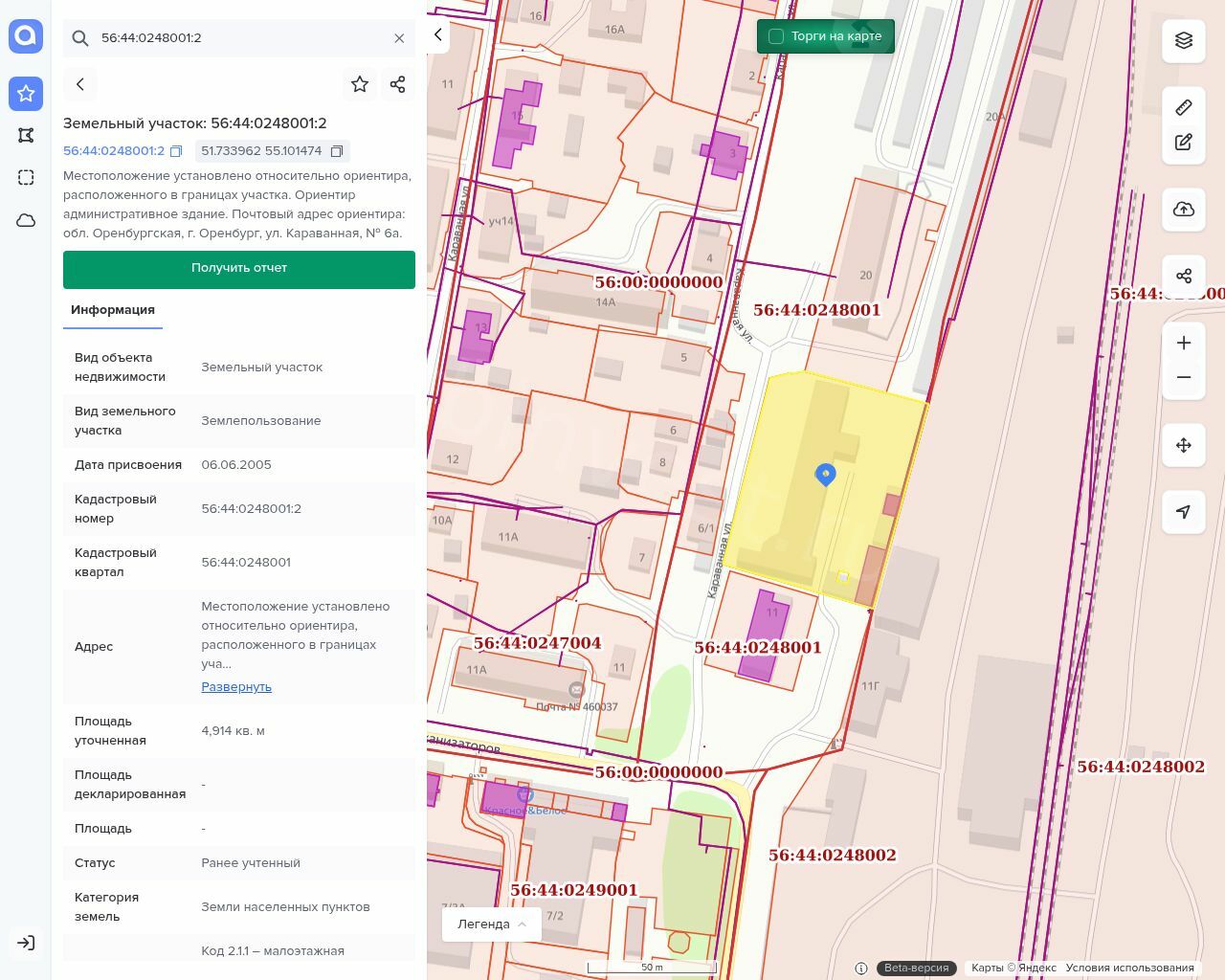This screenshot has width=1225, height=980.
Task: Click the Получить отчет button
Action: (x=239, y=269)
